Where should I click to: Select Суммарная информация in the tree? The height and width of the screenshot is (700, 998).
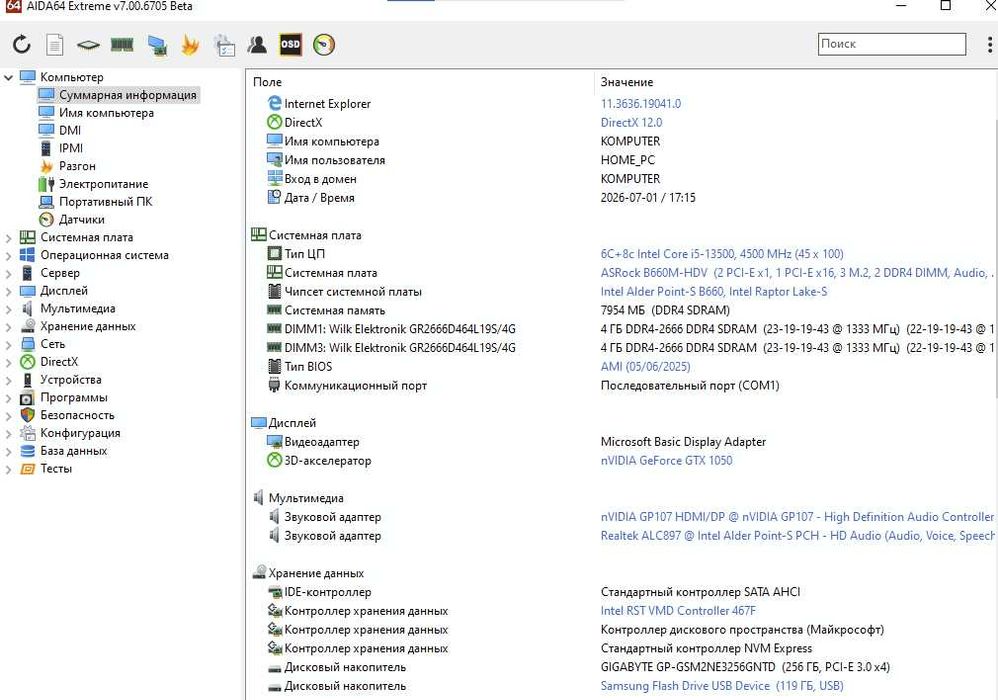pyautogui.click(x=128, y=95)
